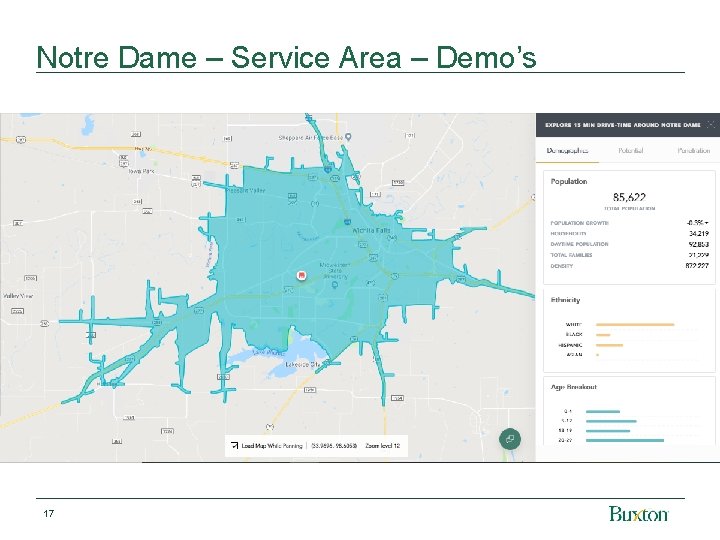The height and width of the screenshot is (540, 720).
Task: Click the Ethnicity card heading
Action: click(565, 300)
